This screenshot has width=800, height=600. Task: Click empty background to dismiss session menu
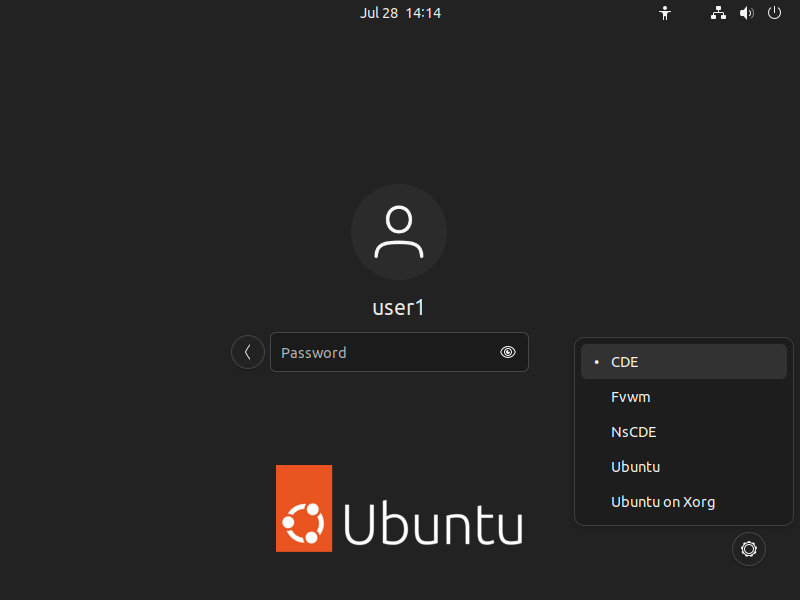[150, 200]
